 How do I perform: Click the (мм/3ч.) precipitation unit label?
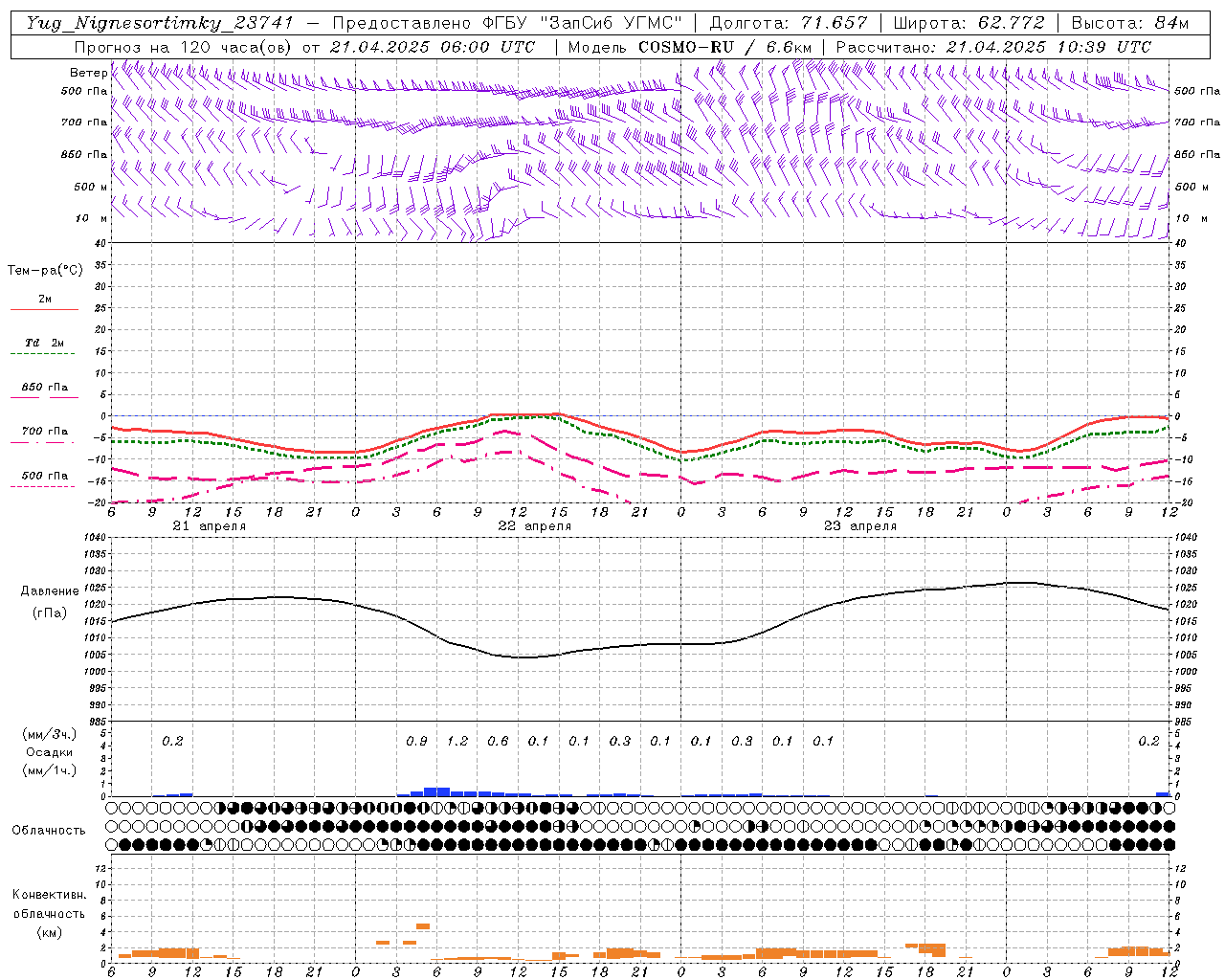click(49, 735)
